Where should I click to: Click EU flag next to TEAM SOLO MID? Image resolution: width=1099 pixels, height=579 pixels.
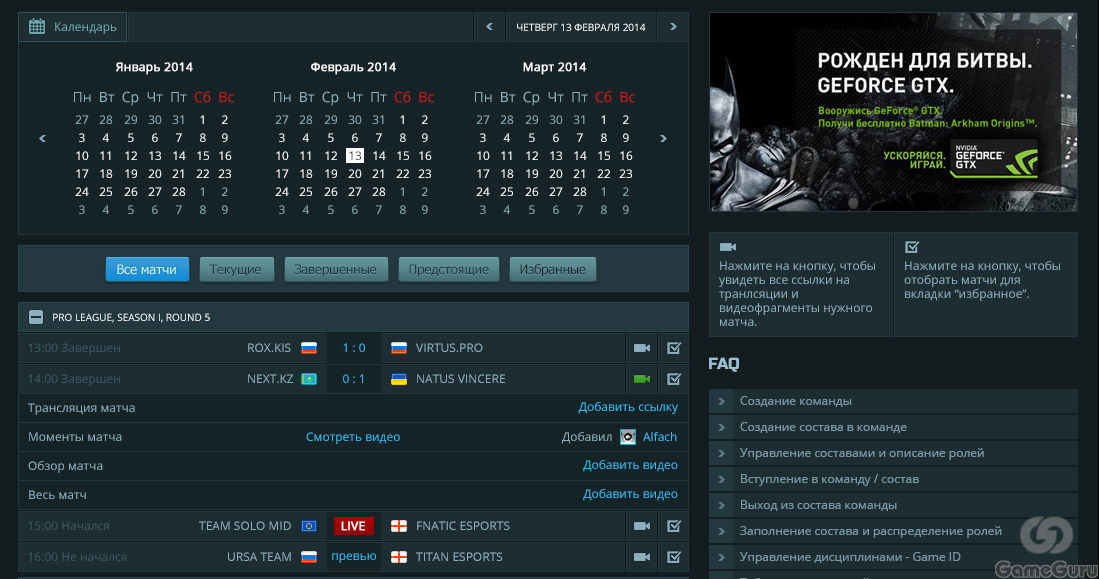pyautogui.click(x=308, y=526)
